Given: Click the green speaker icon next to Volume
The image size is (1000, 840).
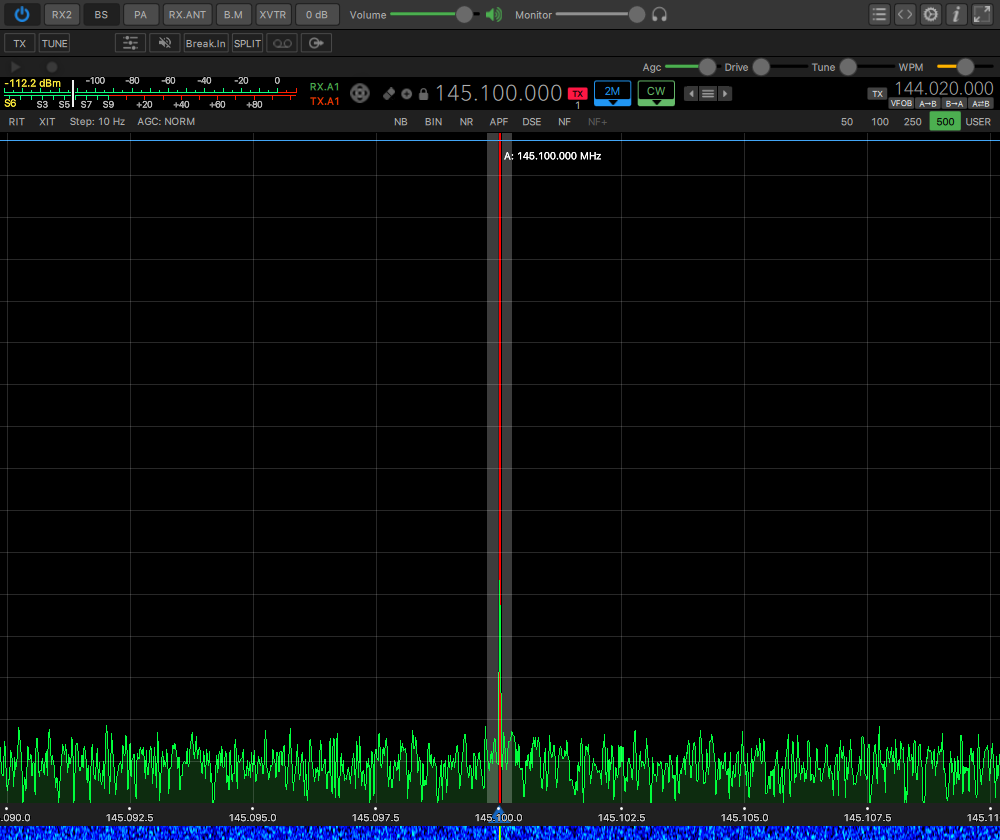Looking at the screenshot, I should coord(494,15).
